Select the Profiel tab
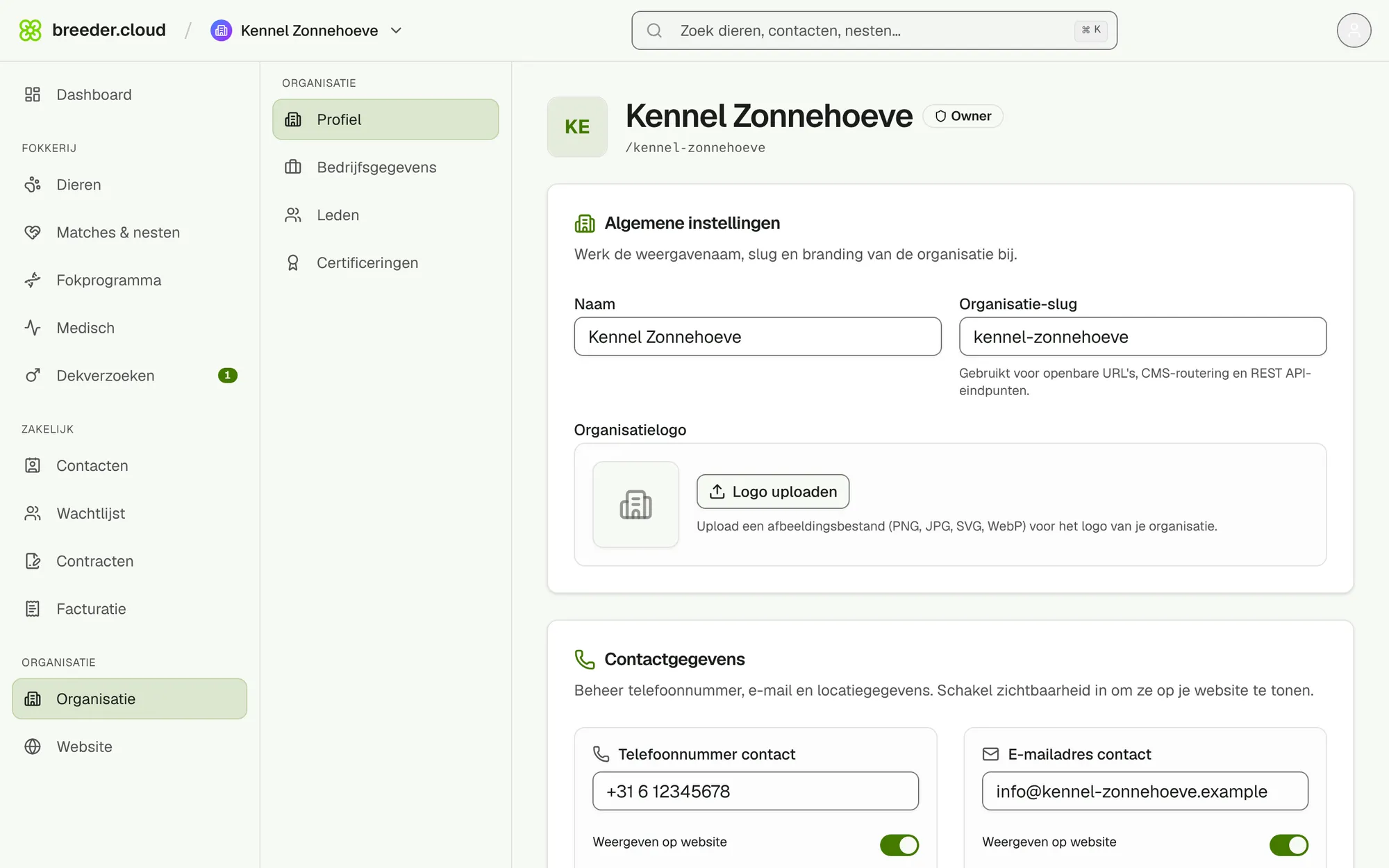This screenshot has width=1389, height=868. coord(385,119)
